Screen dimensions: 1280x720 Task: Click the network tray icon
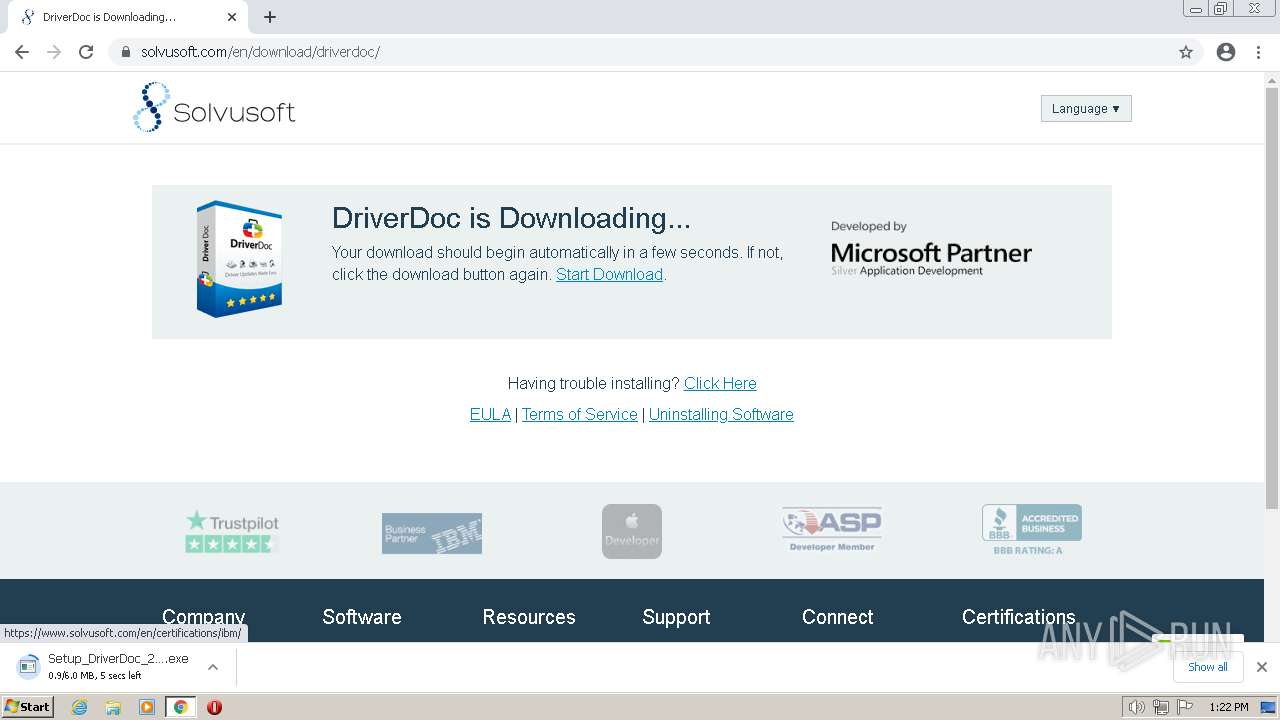1161,707
